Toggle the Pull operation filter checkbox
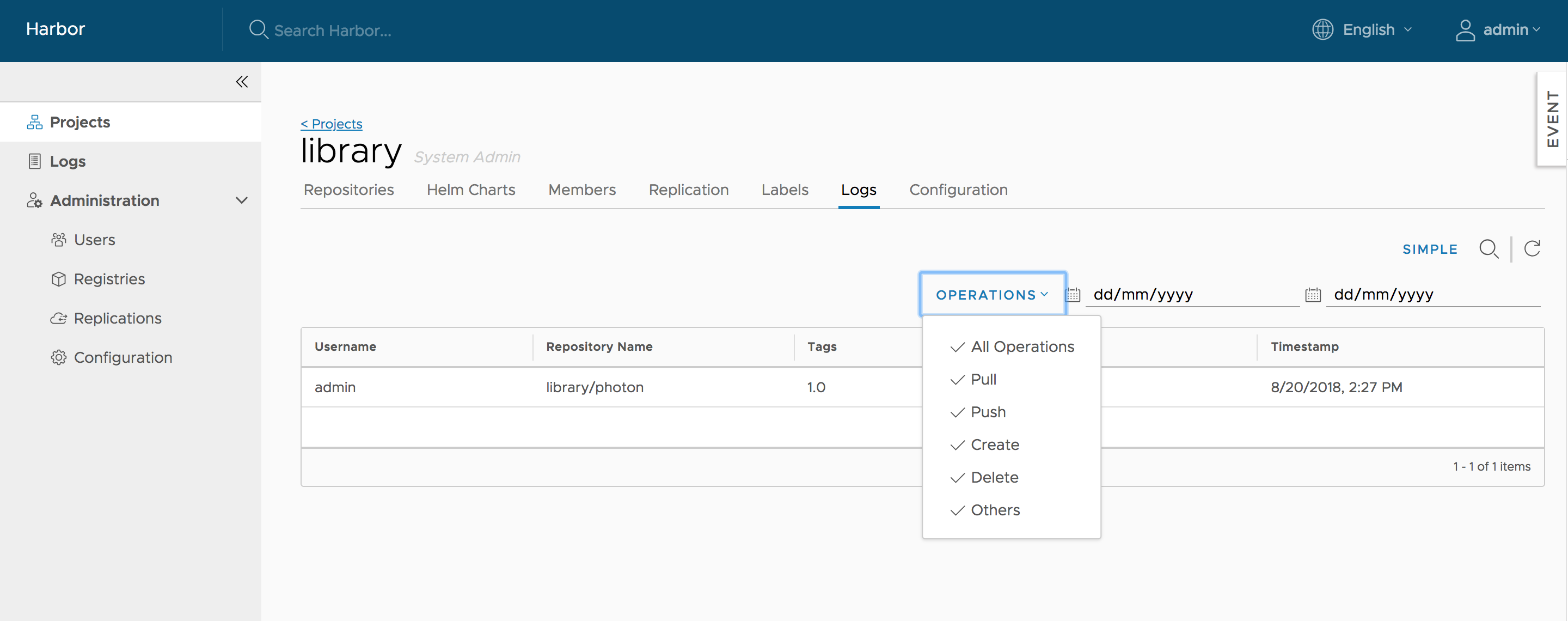 958,379
